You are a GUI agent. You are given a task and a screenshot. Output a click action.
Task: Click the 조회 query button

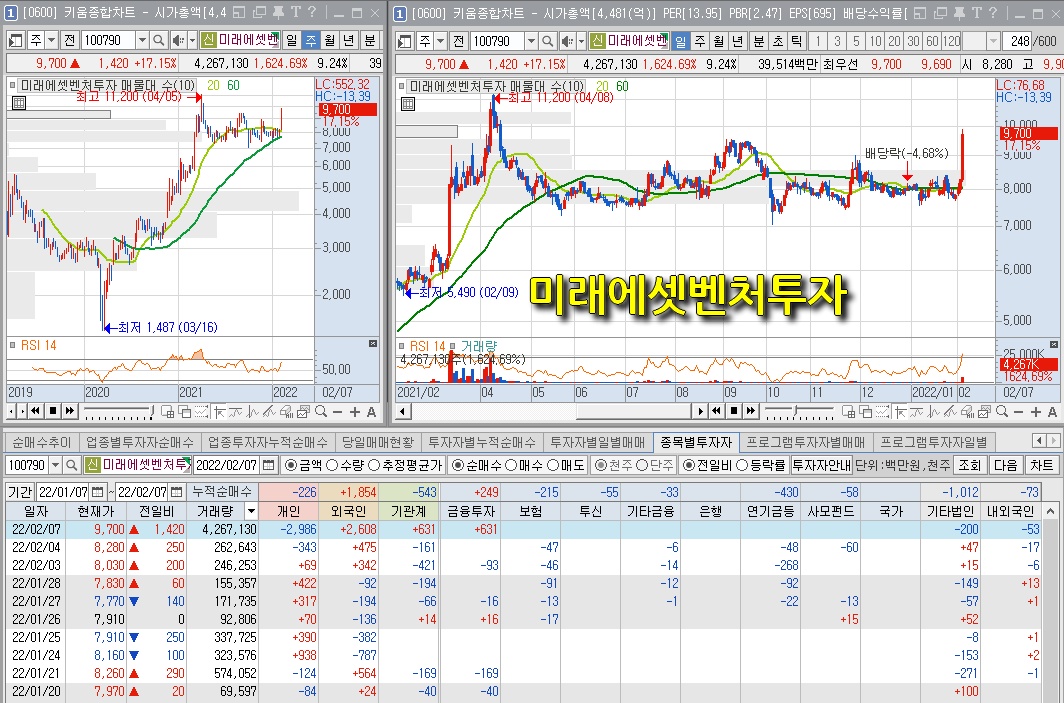[x=969, y=466]
